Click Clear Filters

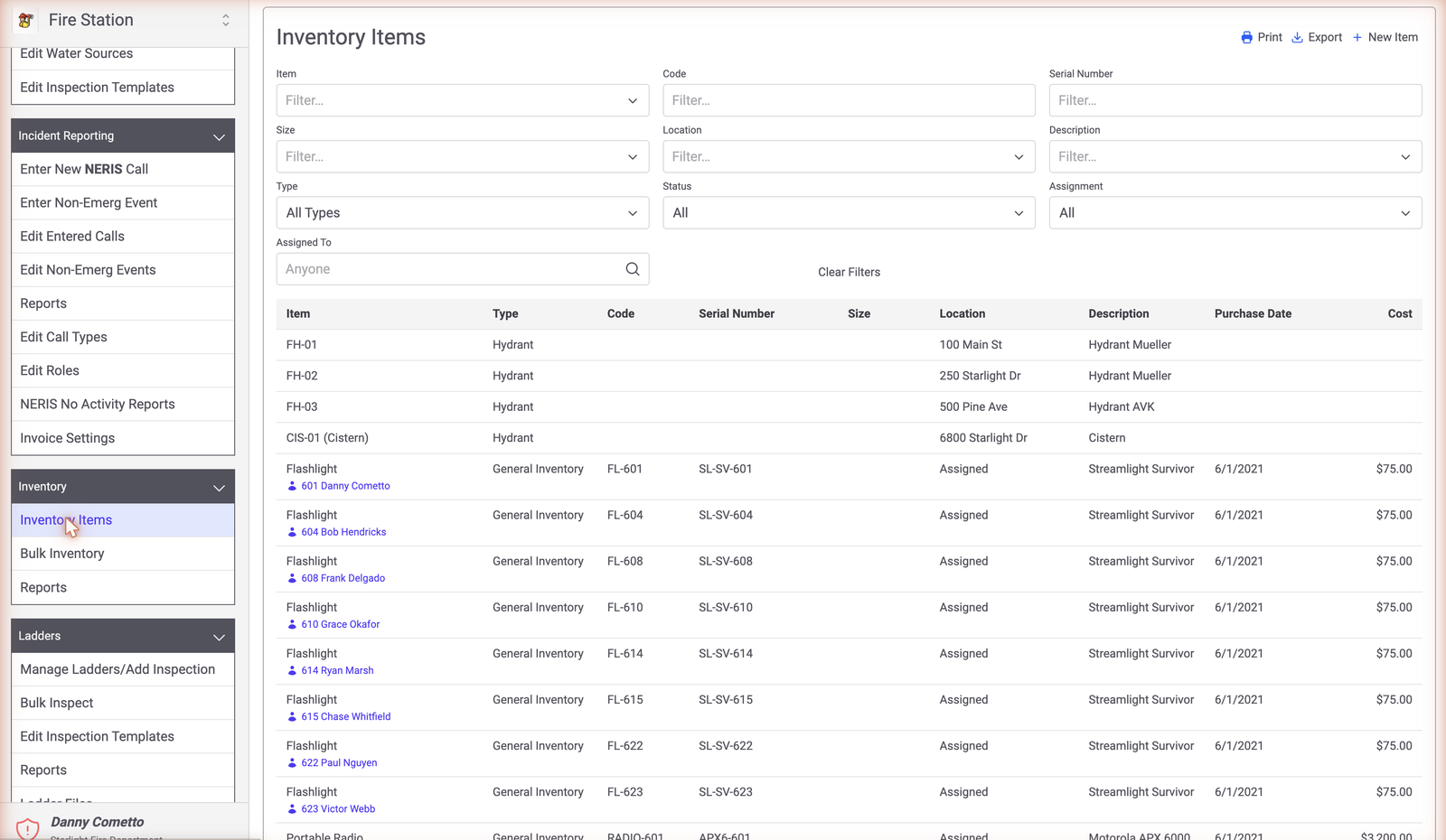[849, 272]
